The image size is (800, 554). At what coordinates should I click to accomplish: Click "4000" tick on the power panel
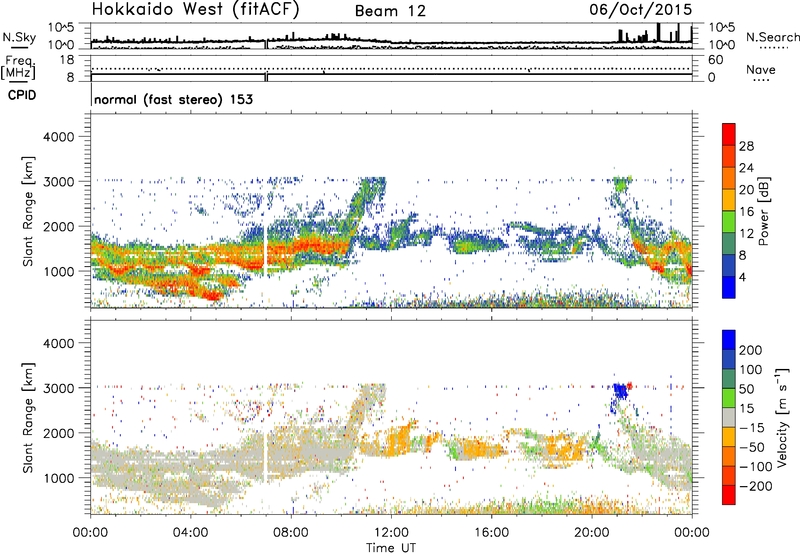pyautogui.click(x=58, y=137)
